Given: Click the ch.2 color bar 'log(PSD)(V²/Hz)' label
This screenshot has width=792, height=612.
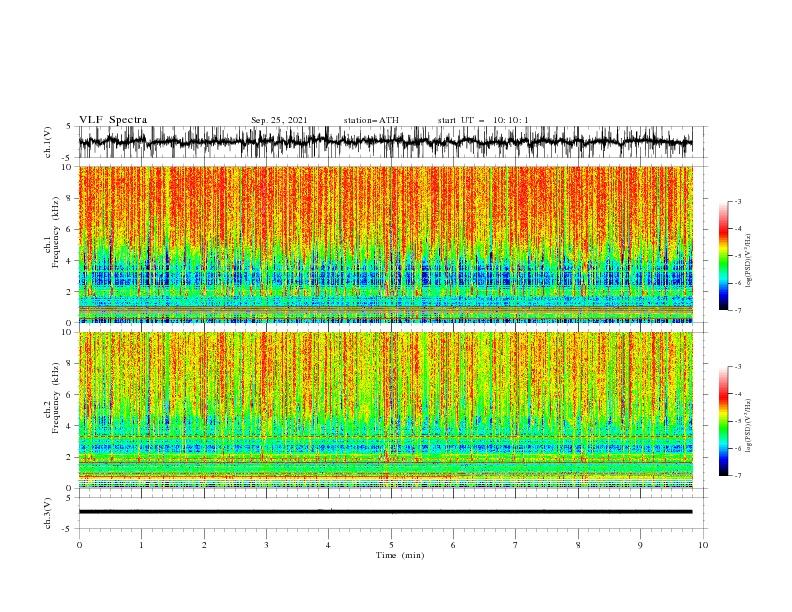Looking at the screenshot, I should click(x=749, y=426).
